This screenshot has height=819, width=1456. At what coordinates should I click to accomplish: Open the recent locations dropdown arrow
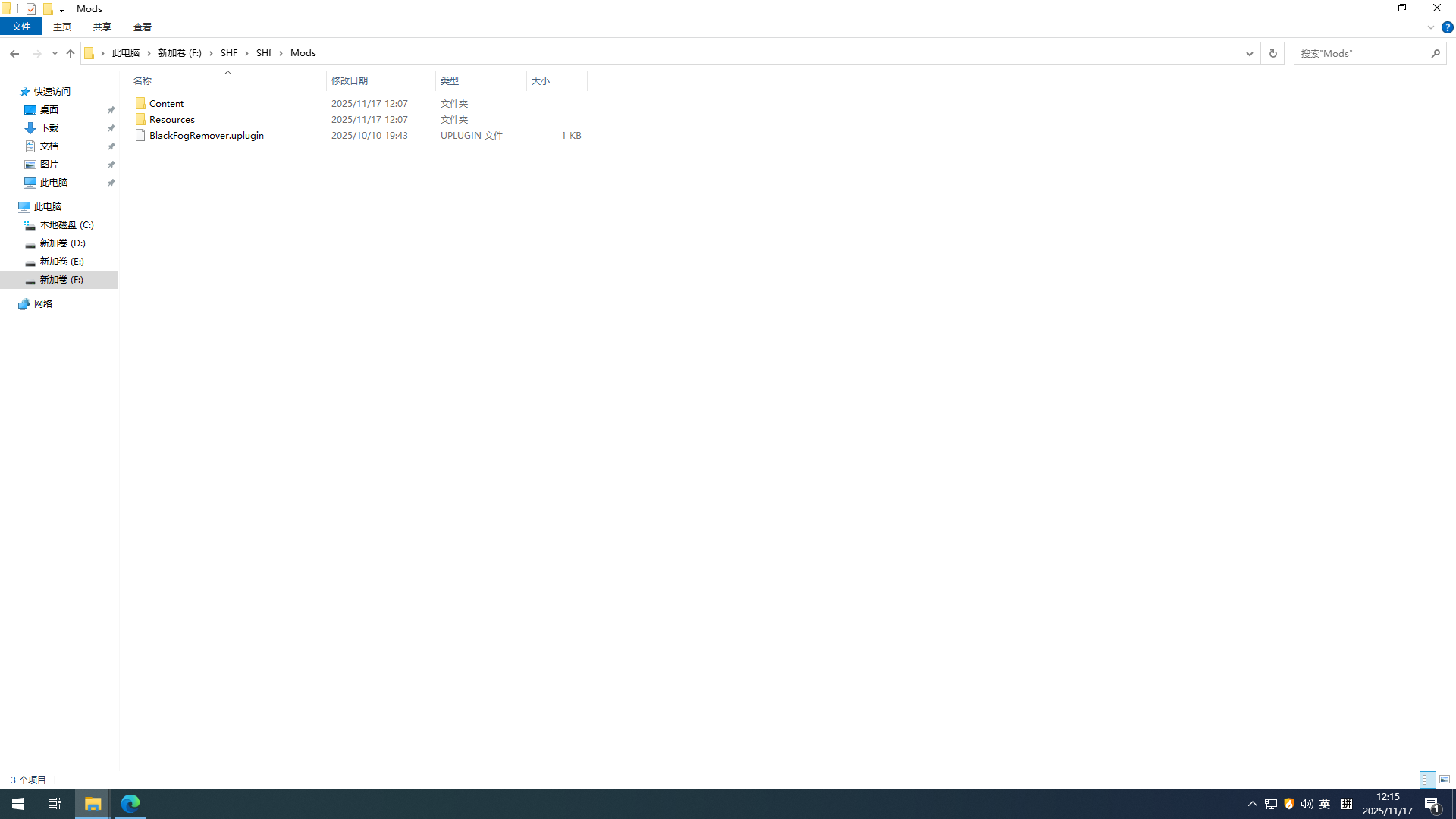55,53
